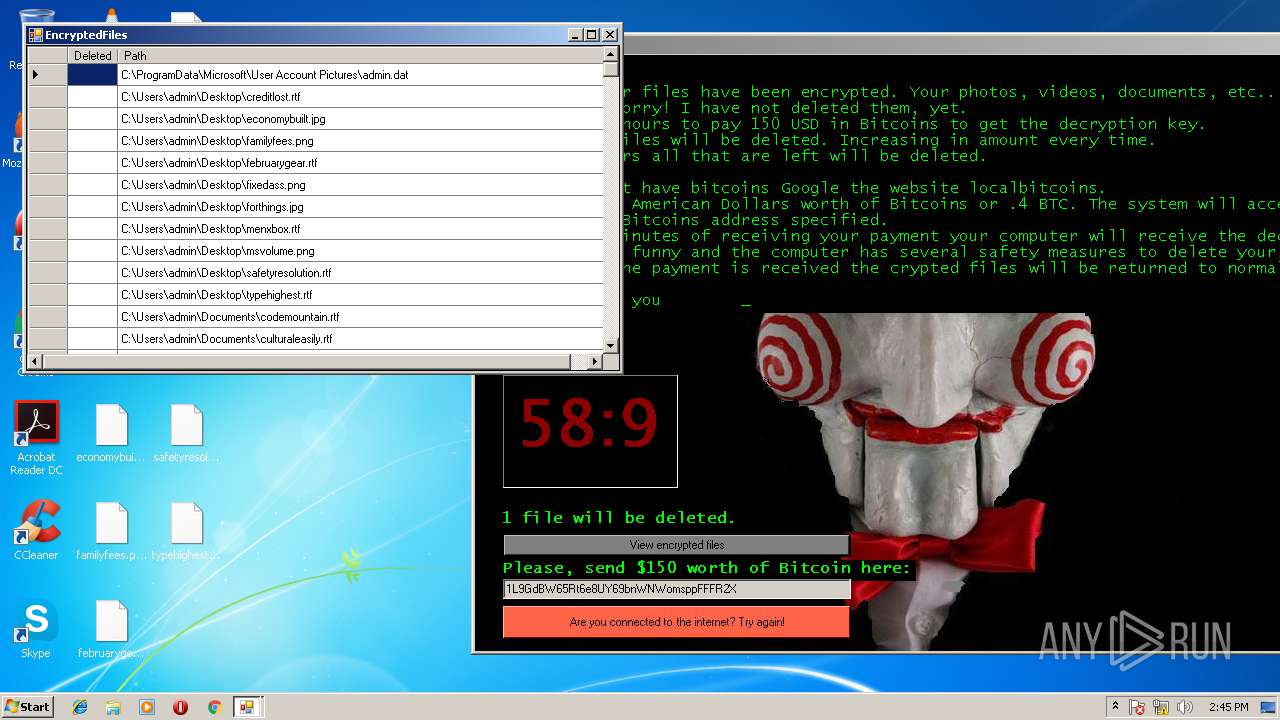The height and width of the screenshot is (720, 1280).
Task: Select the active ransomware app taskbar button
Action: coord(246,707)
